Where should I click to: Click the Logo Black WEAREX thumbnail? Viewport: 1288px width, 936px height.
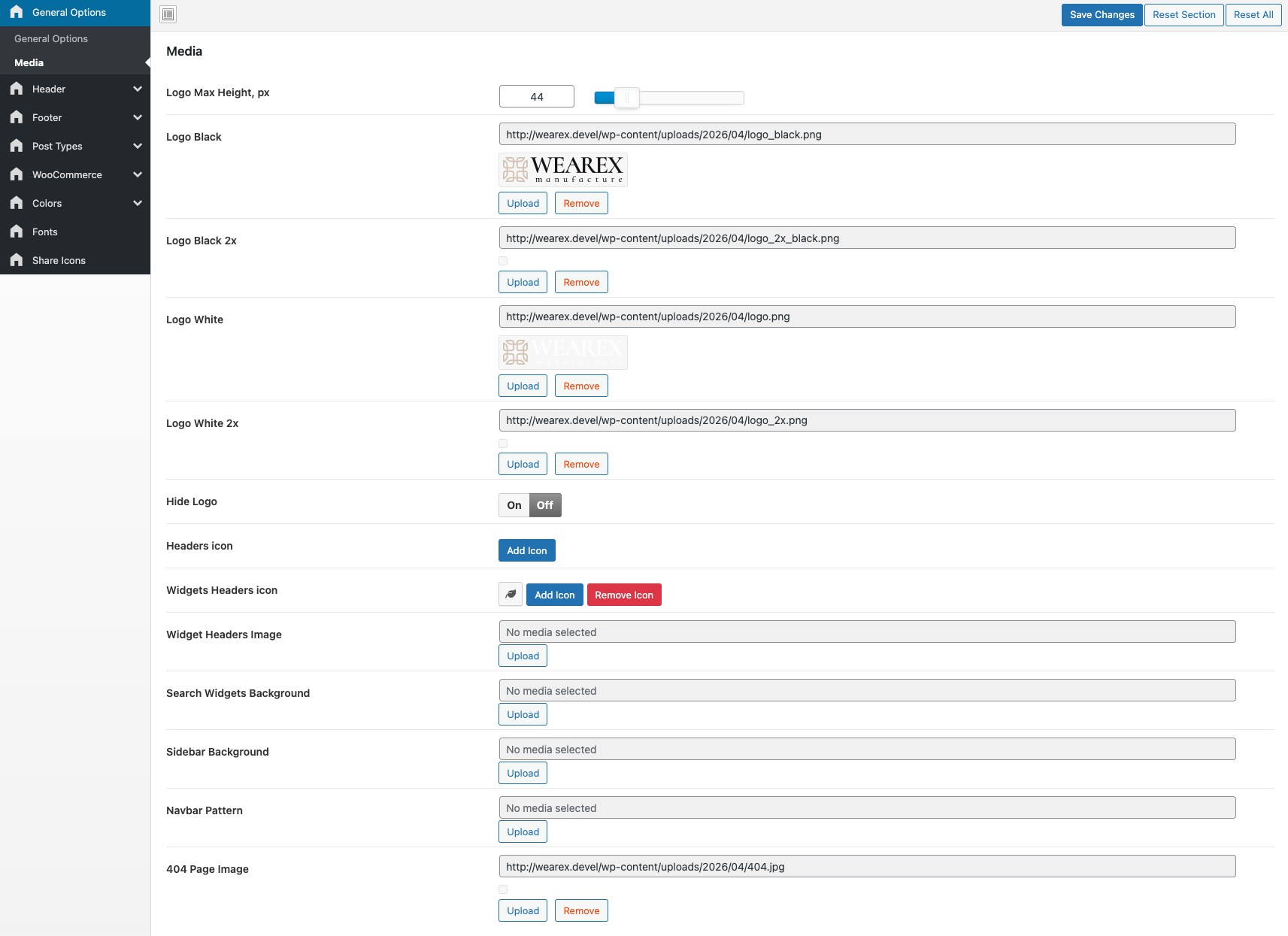(563, 170)
